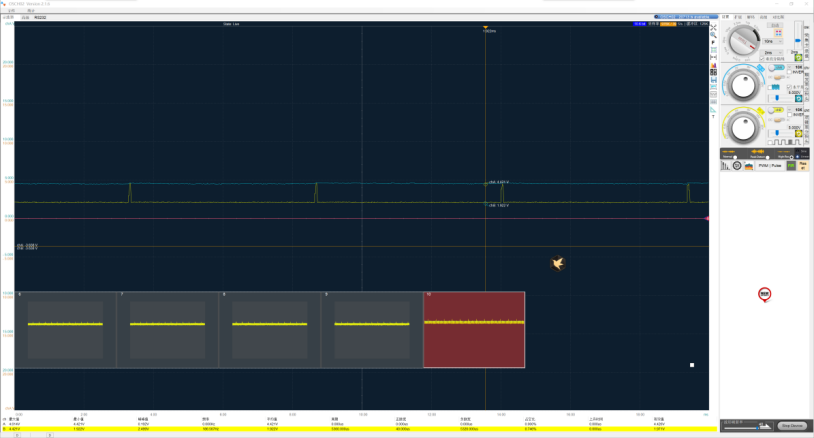Reset channel A offset with blue refresh icon

coord(798,98)
